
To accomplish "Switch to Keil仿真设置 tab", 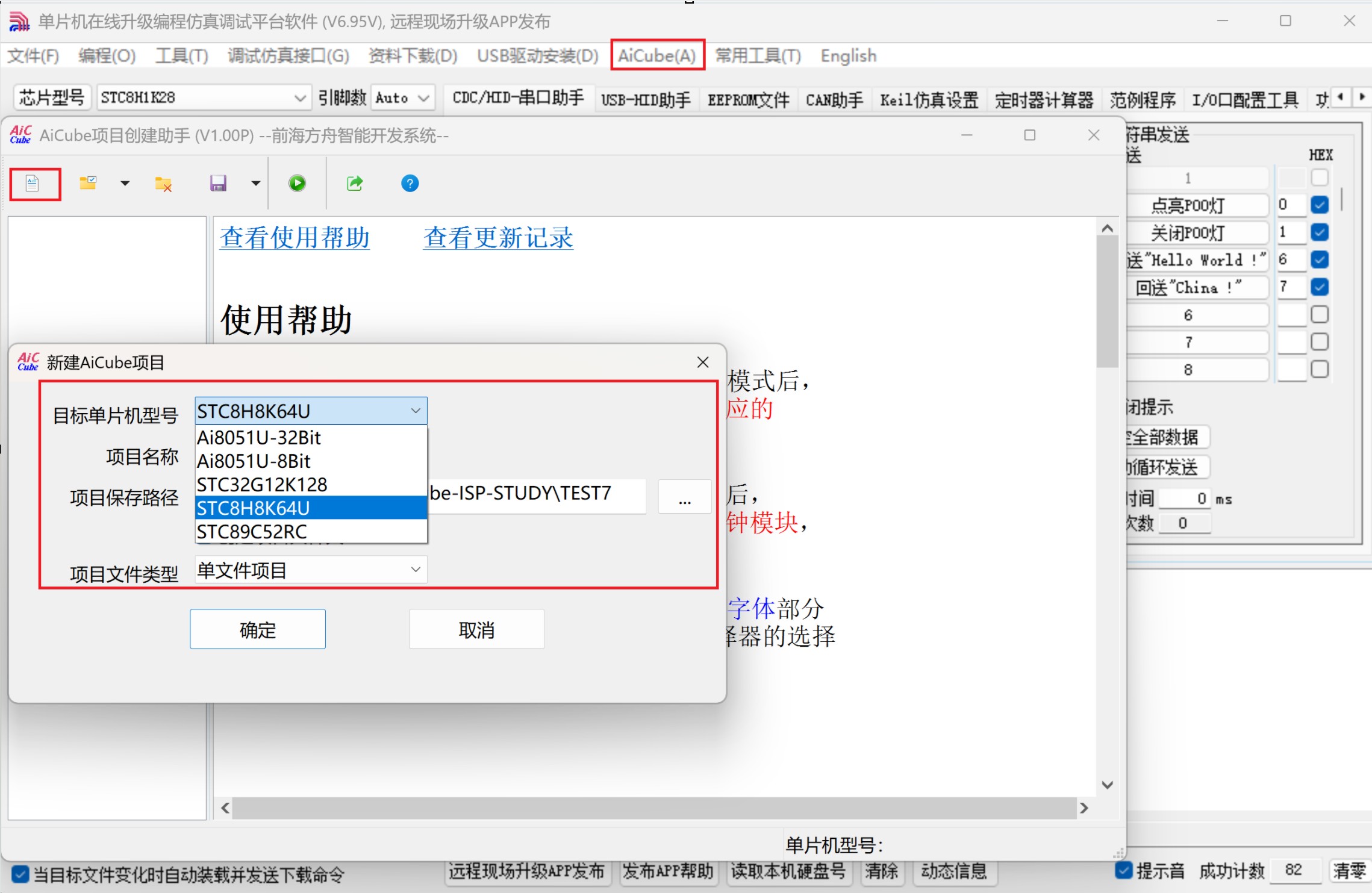I will [929, 99].
